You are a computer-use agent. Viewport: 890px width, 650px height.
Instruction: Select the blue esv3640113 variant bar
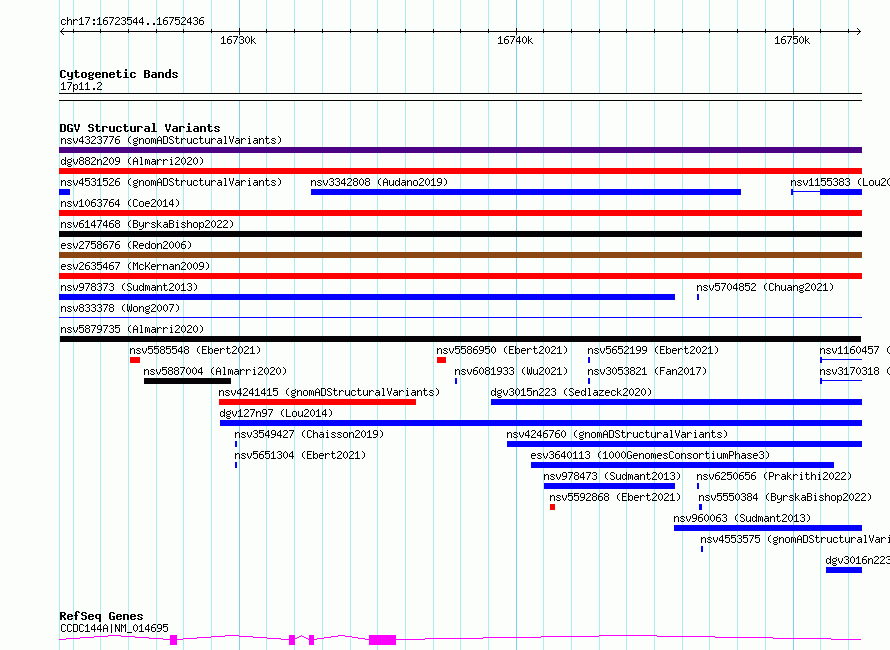point(682,465)
